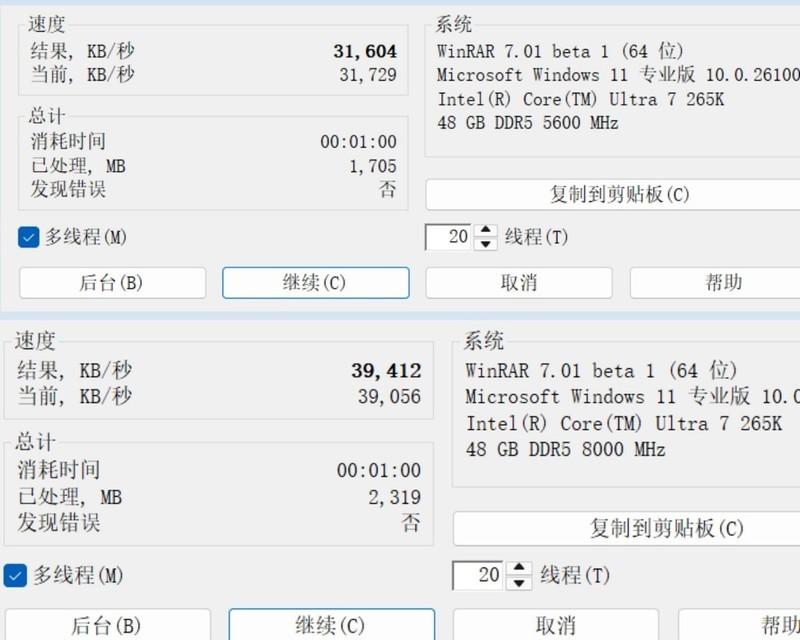Select the 31,604 result speed value
The width and height of the screenshot is (800, 640).
tap(366, 50)
